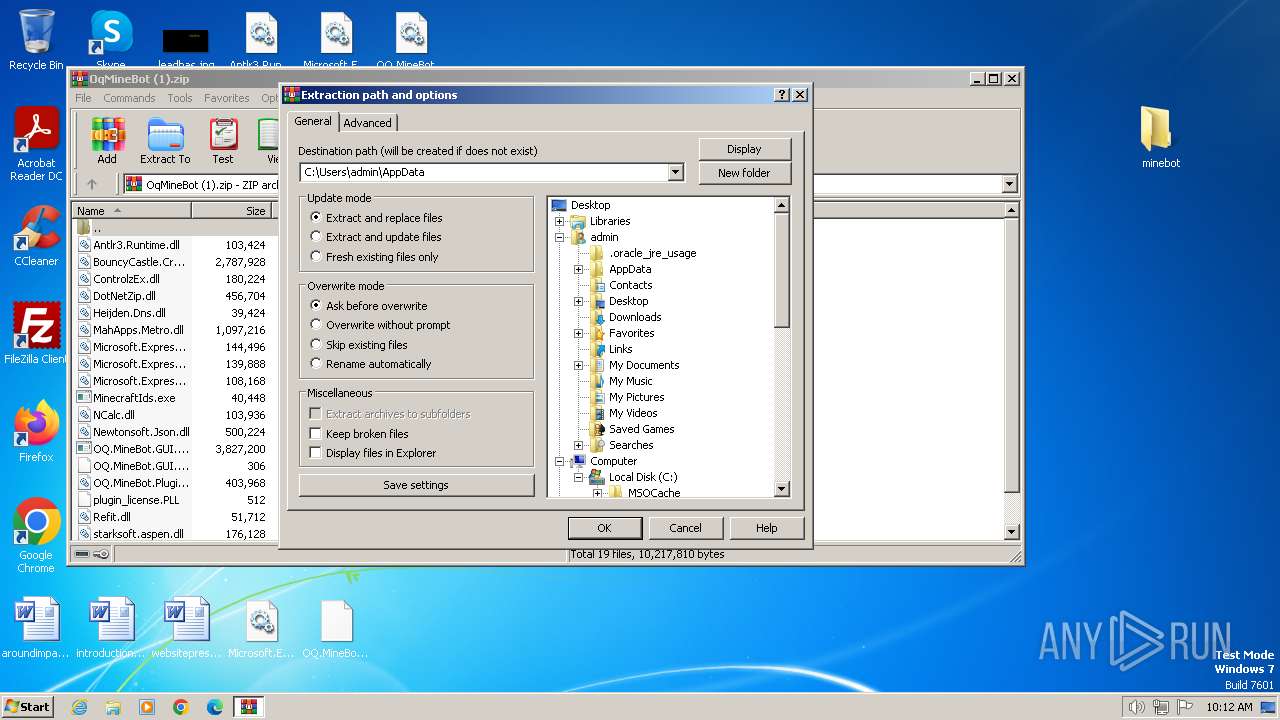
Task: Expand the Desktop subfolder node under admin
Action: coord(579,301)
